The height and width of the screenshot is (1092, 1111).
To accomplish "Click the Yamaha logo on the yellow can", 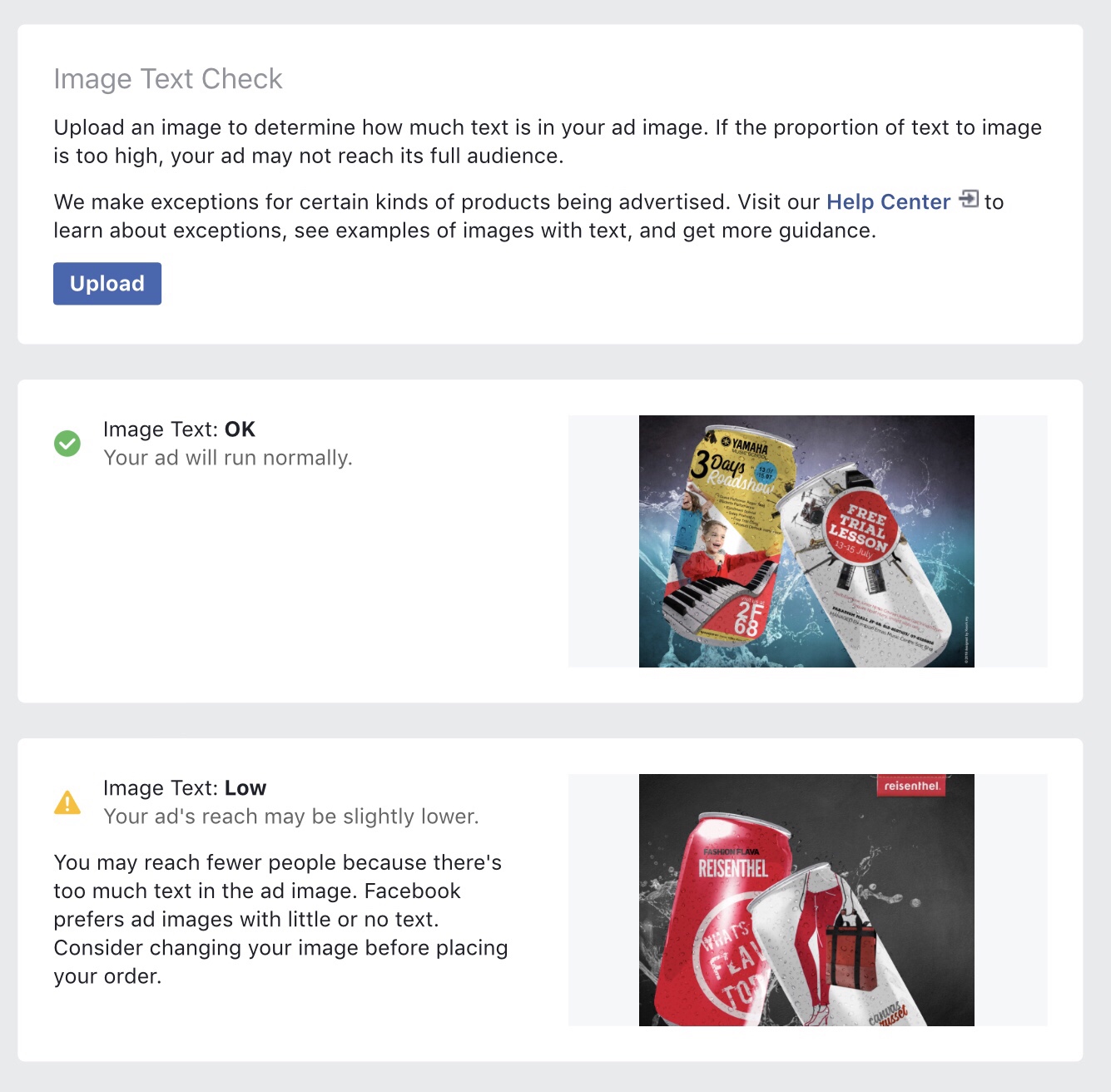I will click(745, 446).
